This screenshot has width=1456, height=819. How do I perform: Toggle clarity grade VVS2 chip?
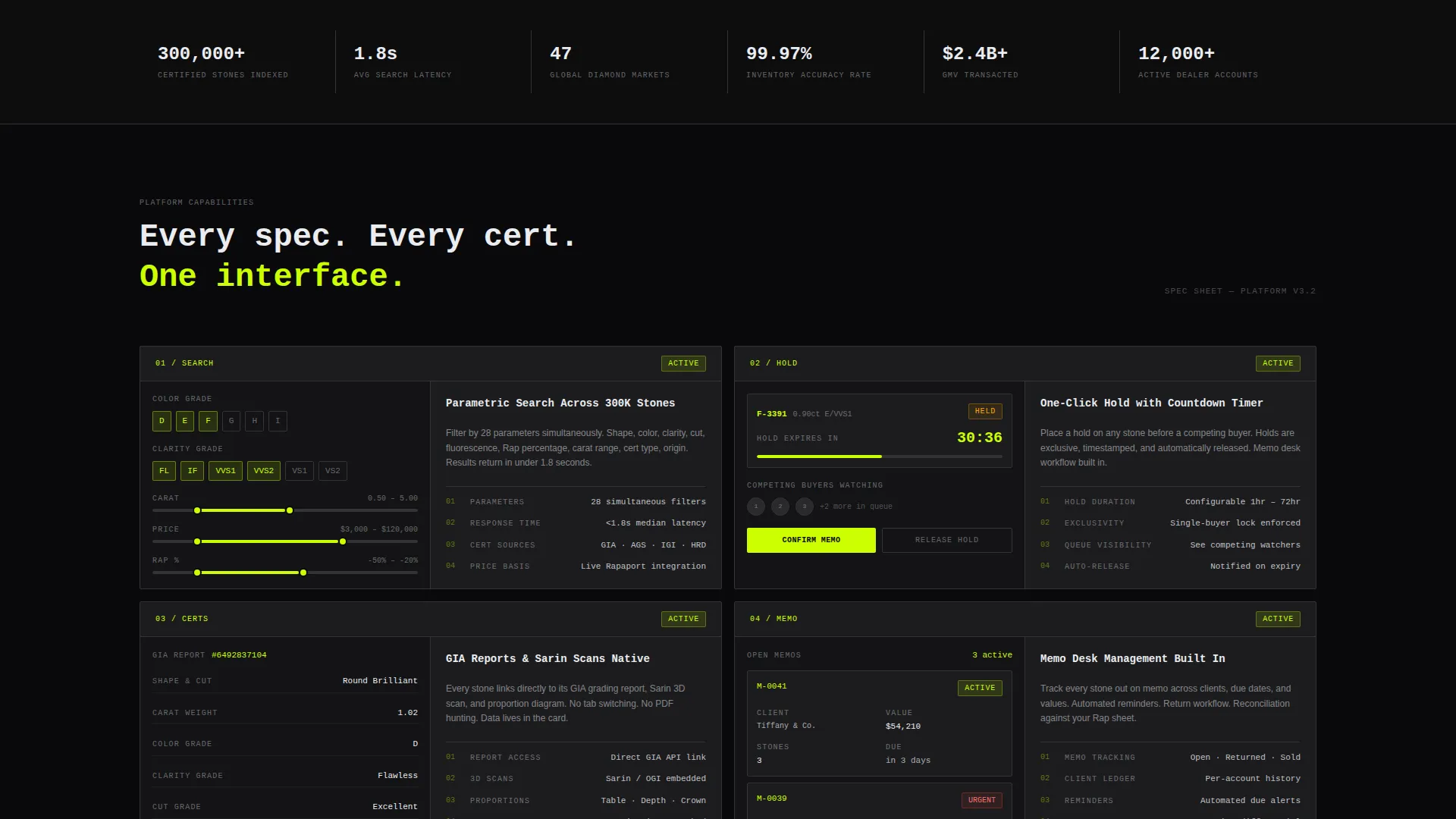264,471
